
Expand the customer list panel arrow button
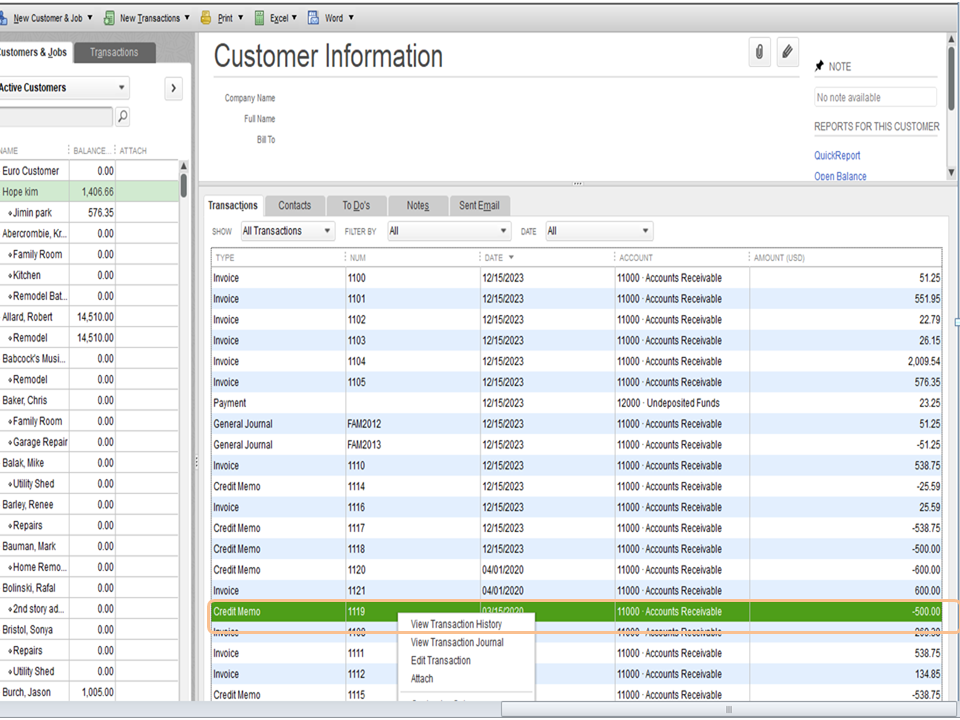click(173, 88)
